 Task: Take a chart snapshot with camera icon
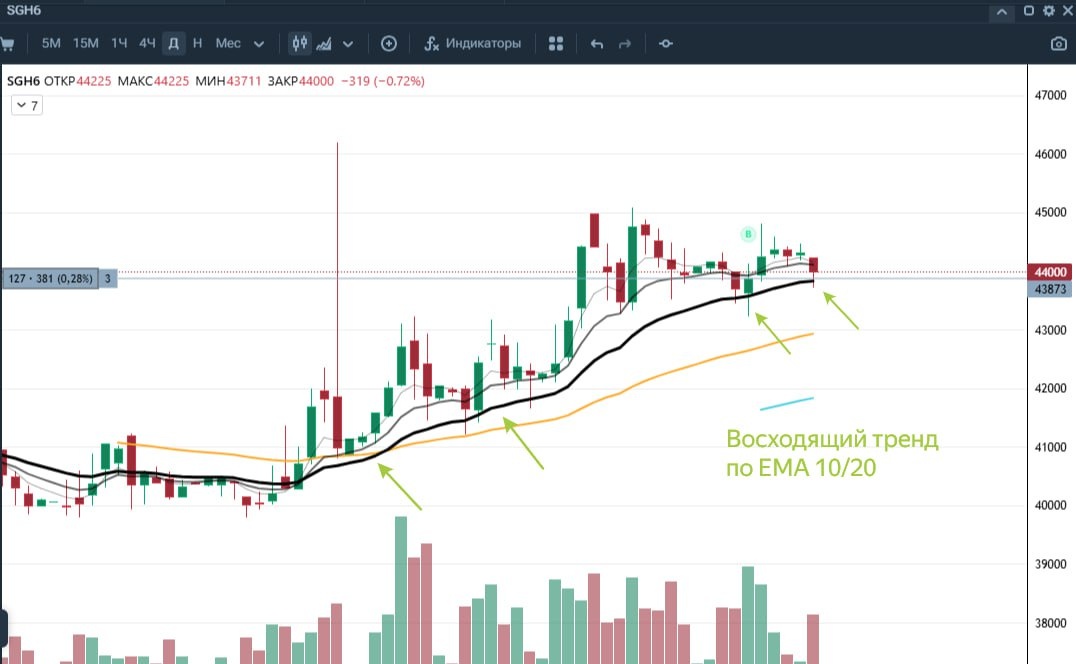pos(1059,44)
